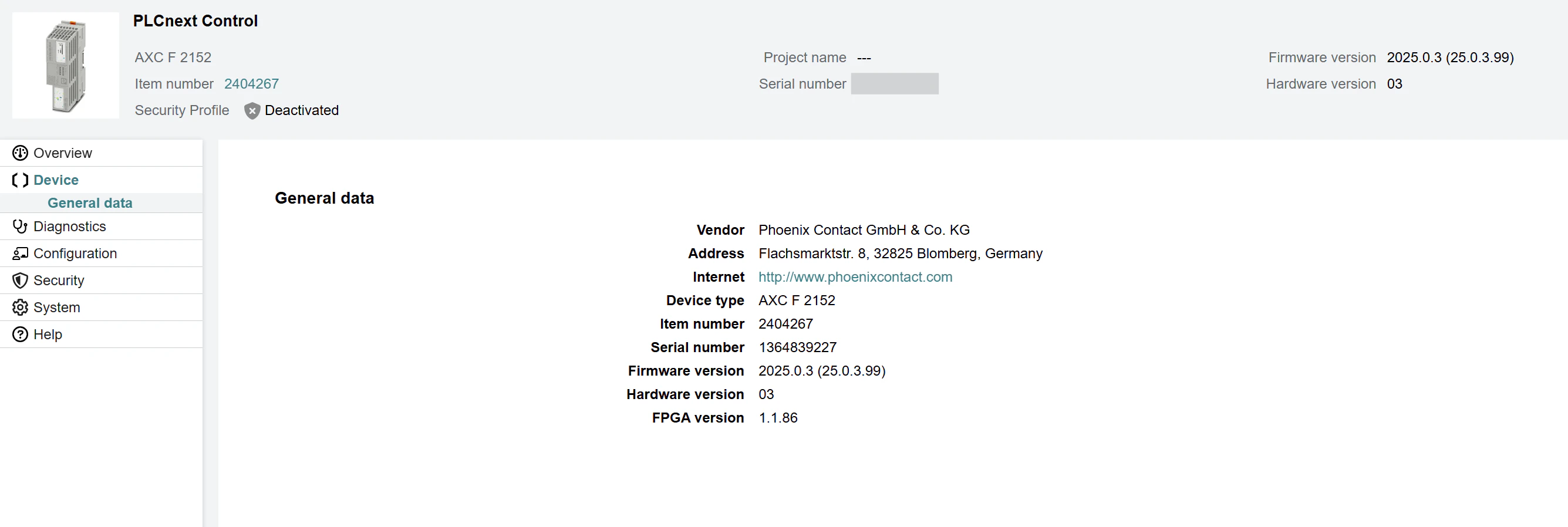Viewport: 1568px width, 527px height.
Task: Click the General data page heading
Action: (x=325, y=198)
